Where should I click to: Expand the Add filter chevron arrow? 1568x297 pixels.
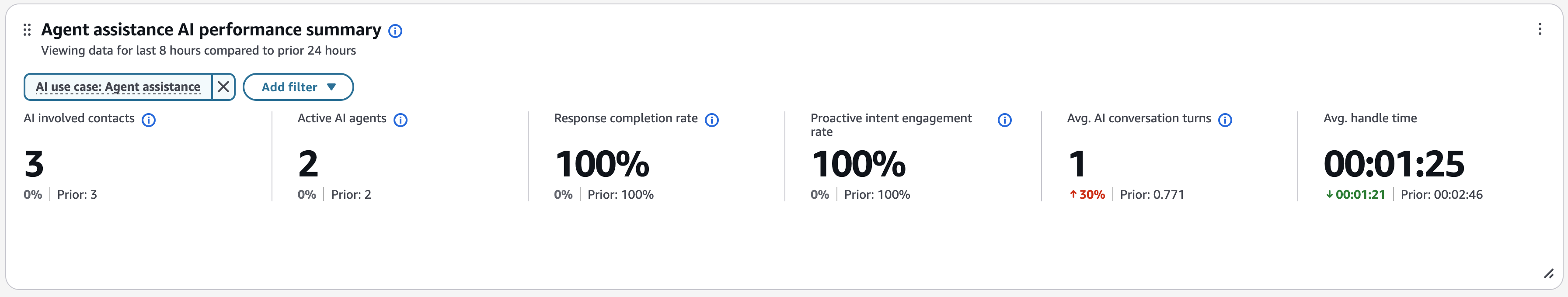[x=332, y=87]
